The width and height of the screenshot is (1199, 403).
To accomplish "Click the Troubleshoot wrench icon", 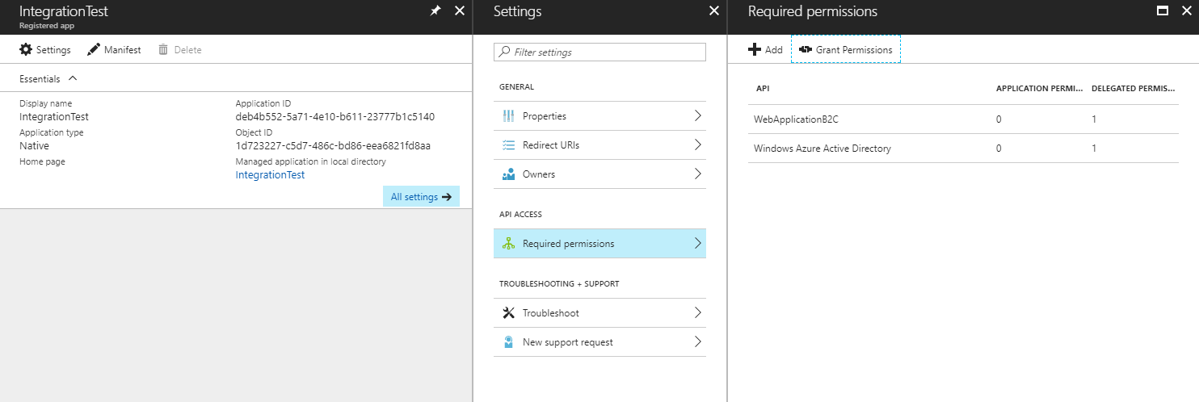I will pos(508,313).
